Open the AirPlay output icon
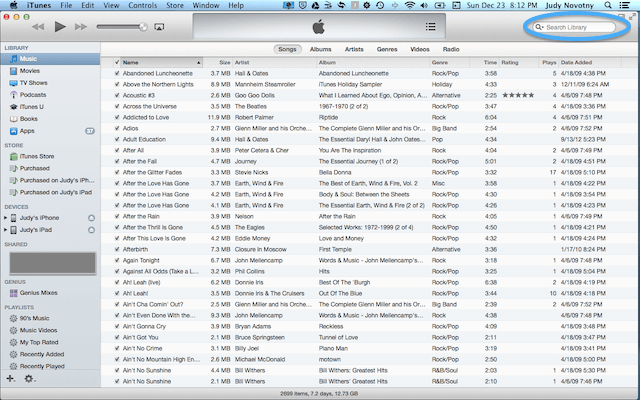 [159, 27]
